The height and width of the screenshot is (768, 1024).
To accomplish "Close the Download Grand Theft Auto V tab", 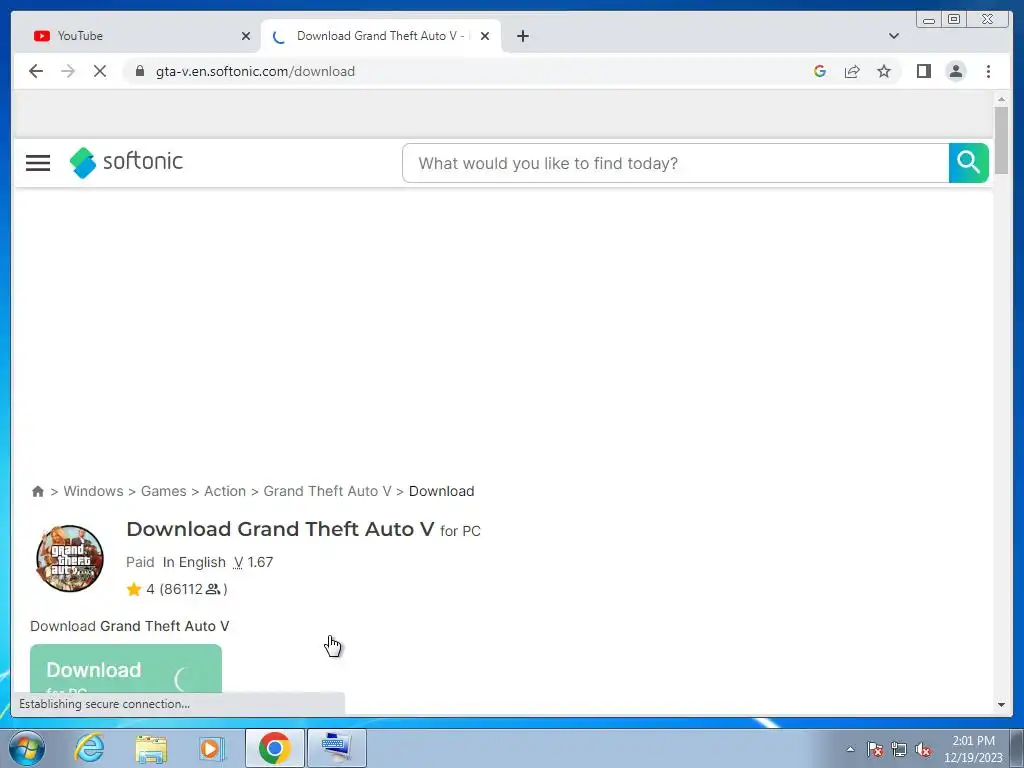I will pyautogui.click(x=485, y=36).
